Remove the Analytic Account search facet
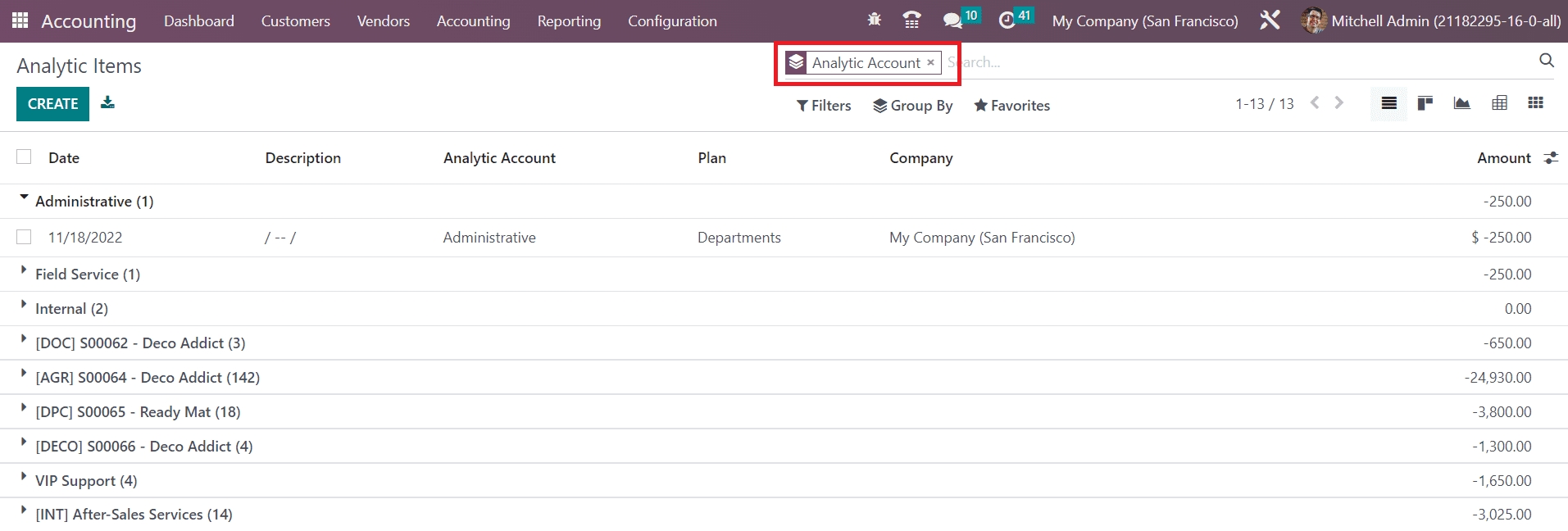Screen dimensions: 1568x531 [930, 62]
